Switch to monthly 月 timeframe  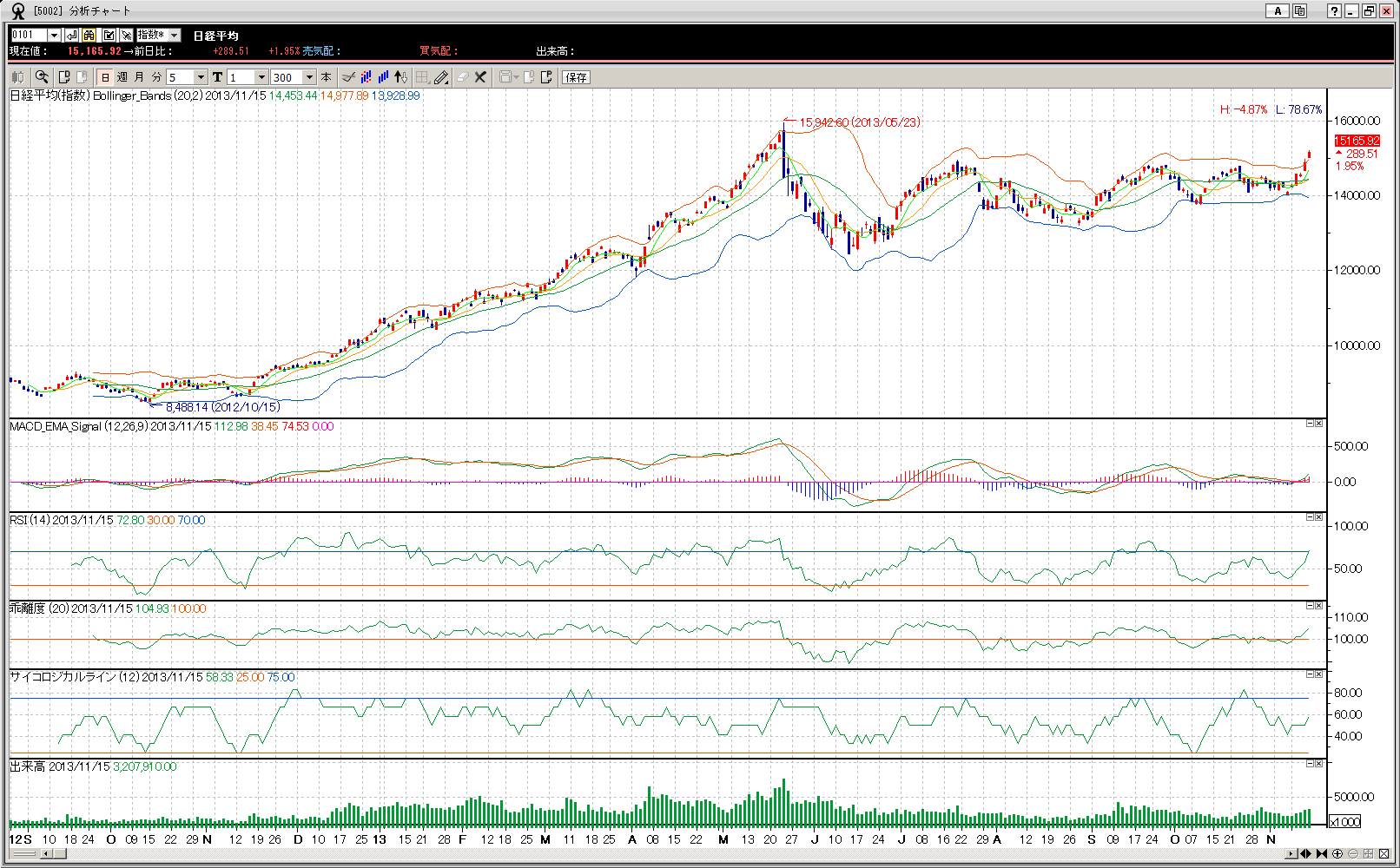point(139,77)
